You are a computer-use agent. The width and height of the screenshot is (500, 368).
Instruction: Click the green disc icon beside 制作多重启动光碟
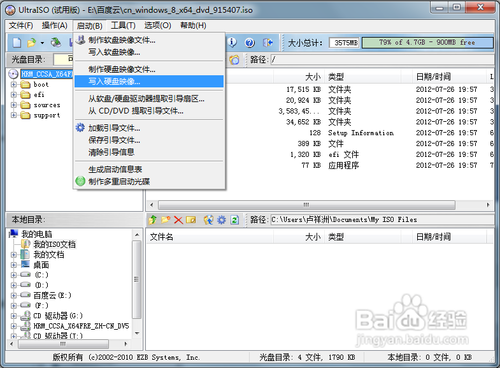point(80,181)
